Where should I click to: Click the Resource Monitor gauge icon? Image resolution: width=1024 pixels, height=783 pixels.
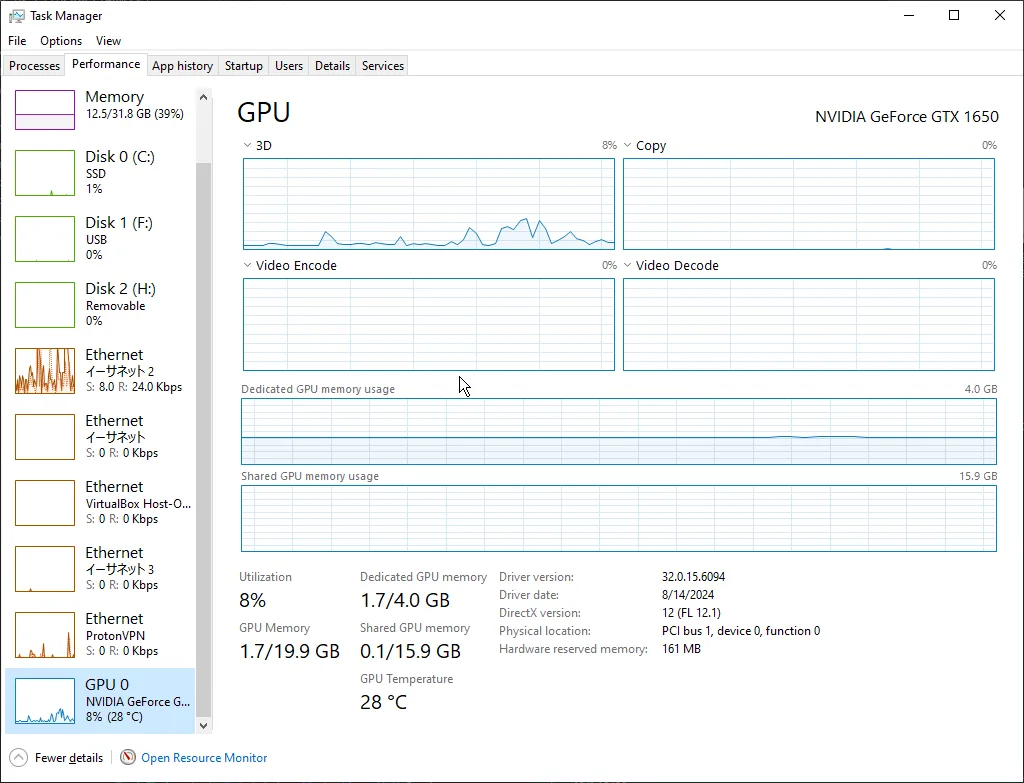pos(128,757)
